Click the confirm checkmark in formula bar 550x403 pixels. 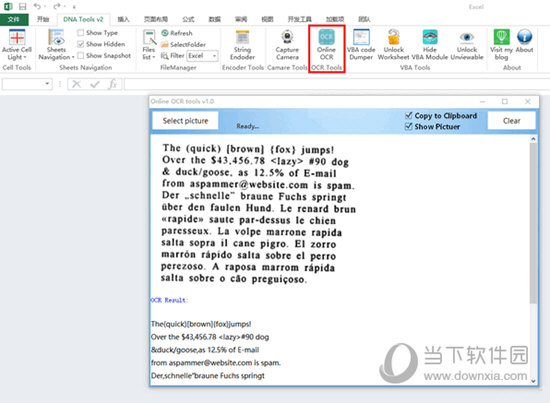[x=95, y=84]
